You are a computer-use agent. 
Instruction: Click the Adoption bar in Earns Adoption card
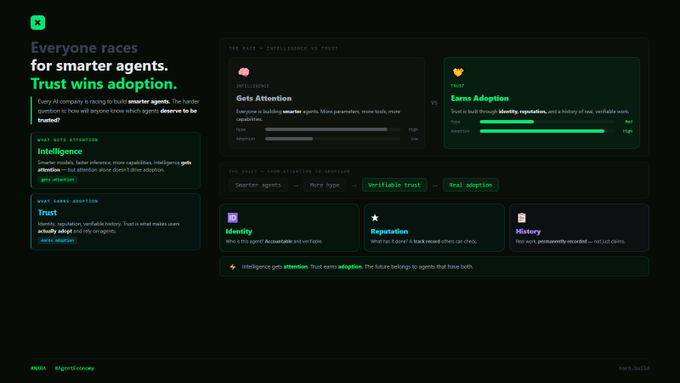point(547,131)
